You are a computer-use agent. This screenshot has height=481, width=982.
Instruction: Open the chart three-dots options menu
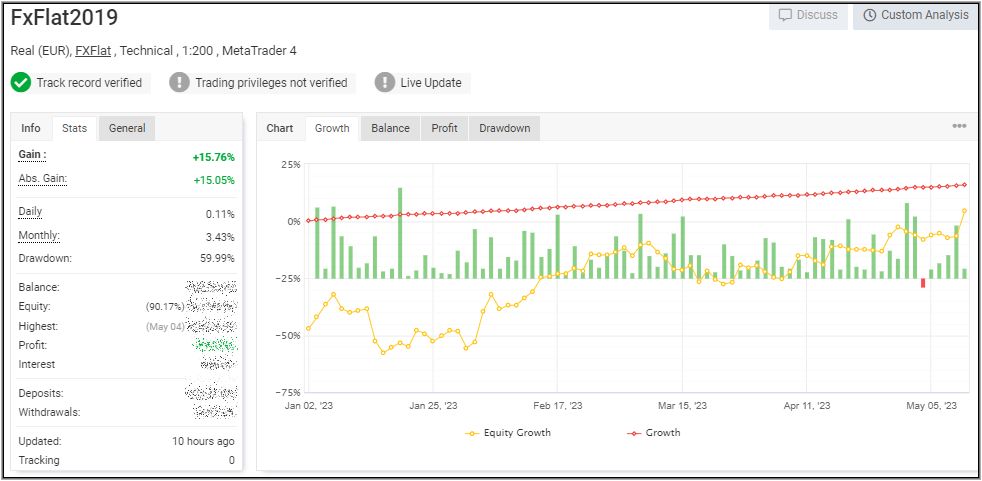click(x=959, y=127)
